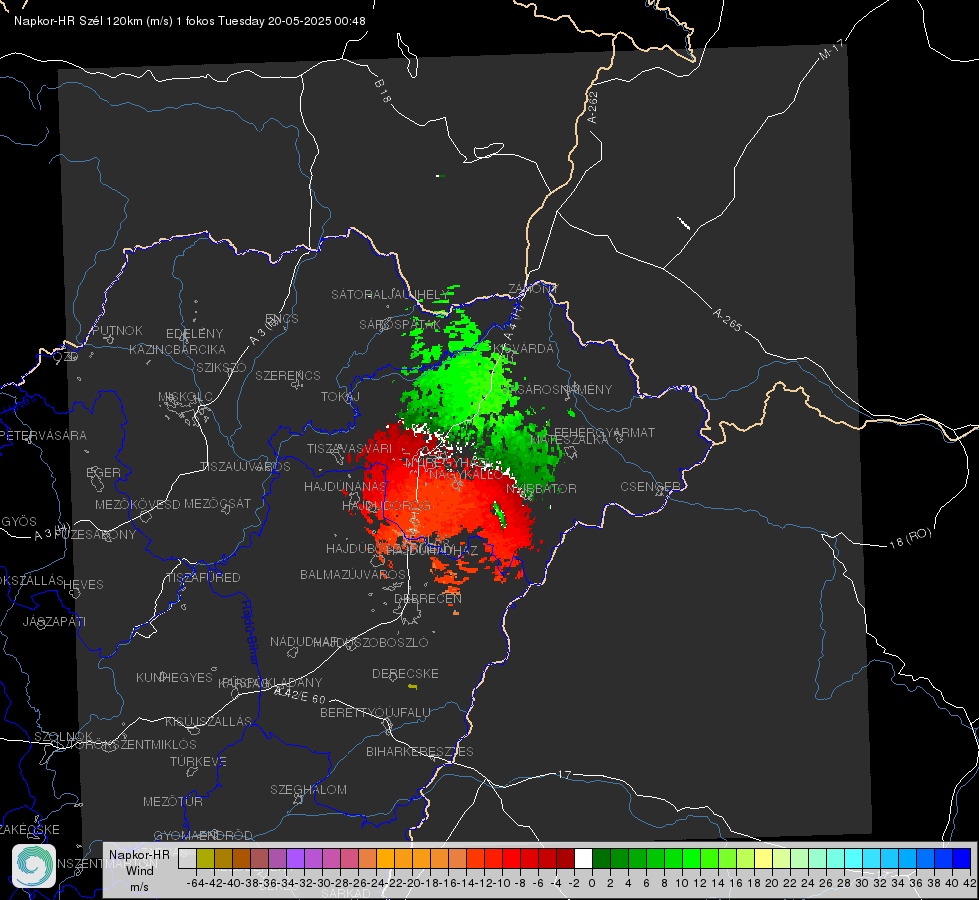The width and height of the screenshot is (979, 900).
Task: Click the TISZAVASVÁRI town label
Action: 350,448
